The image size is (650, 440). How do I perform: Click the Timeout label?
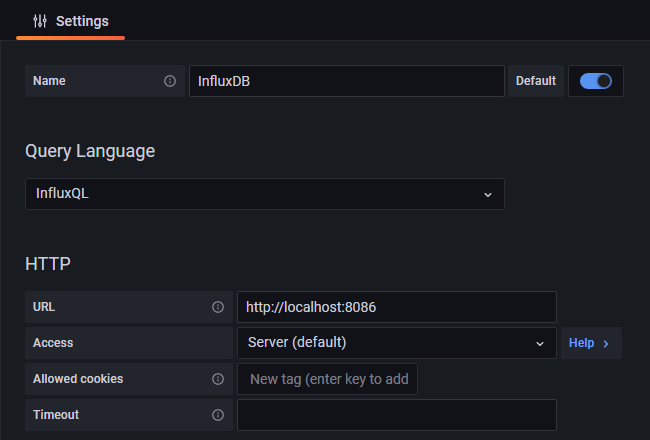pos(56,415)
